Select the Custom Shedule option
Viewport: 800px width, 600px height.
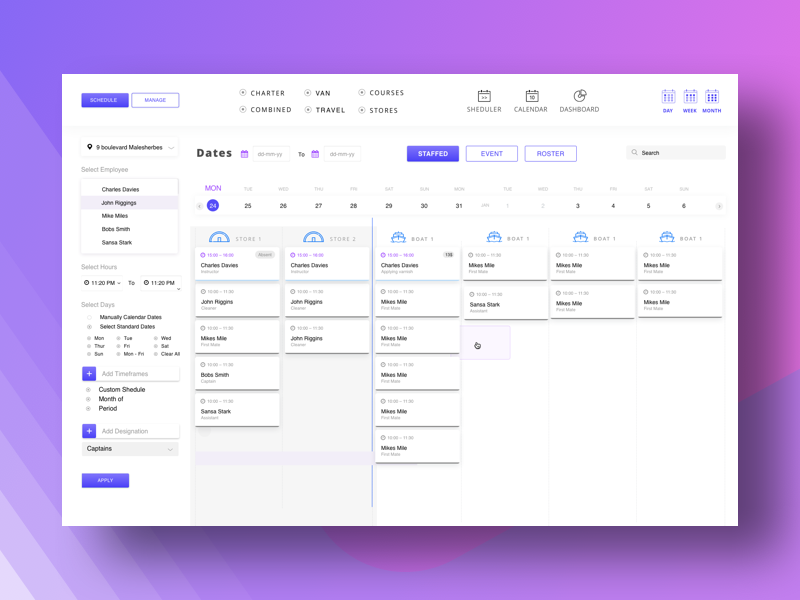point(89,389)
